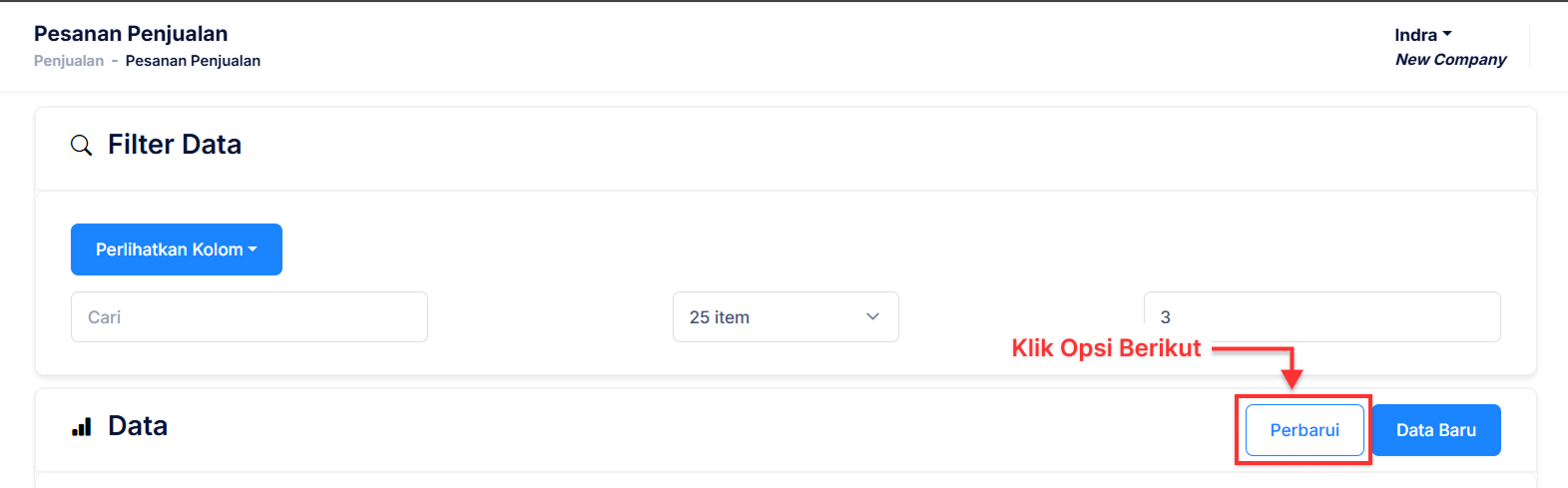Click the Pesanan Penjualan page title
This screenshot has height=488, width=1568.
coord(131,33)
